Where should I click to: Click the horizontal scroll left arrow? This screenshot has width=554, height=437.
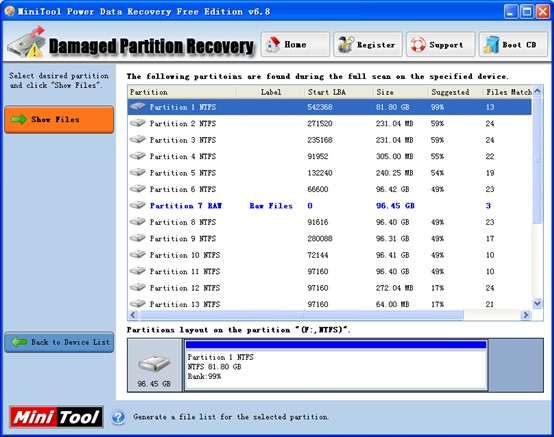tap(133, 315)
